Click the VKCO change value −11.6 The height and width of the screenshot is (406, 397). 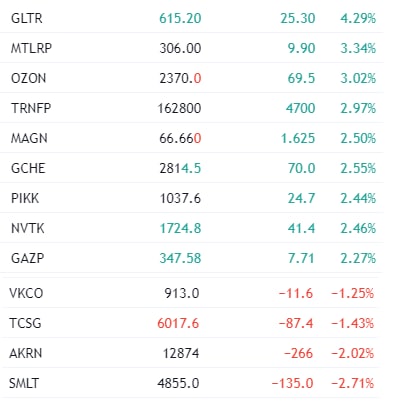(296, 293)
